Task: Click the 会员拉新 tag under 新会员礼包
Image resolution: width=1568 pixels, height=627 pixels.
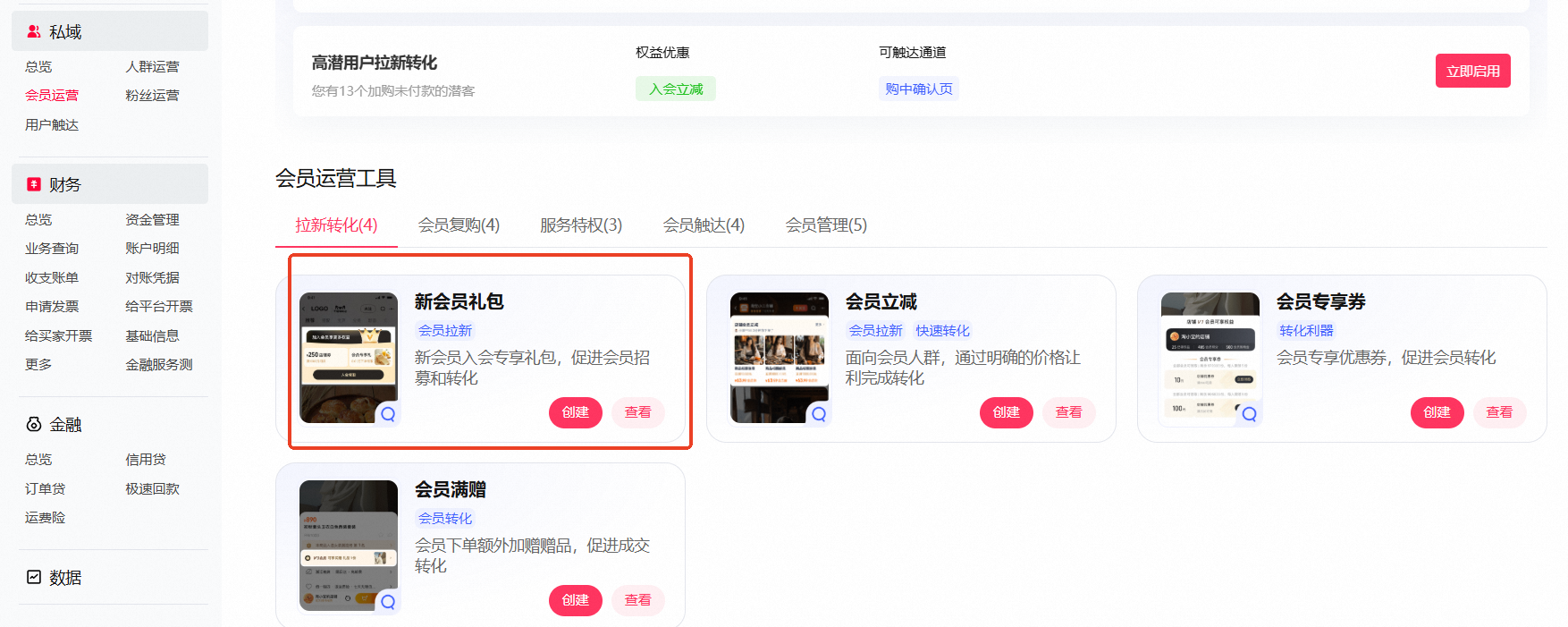Action: tap(445, 331)
